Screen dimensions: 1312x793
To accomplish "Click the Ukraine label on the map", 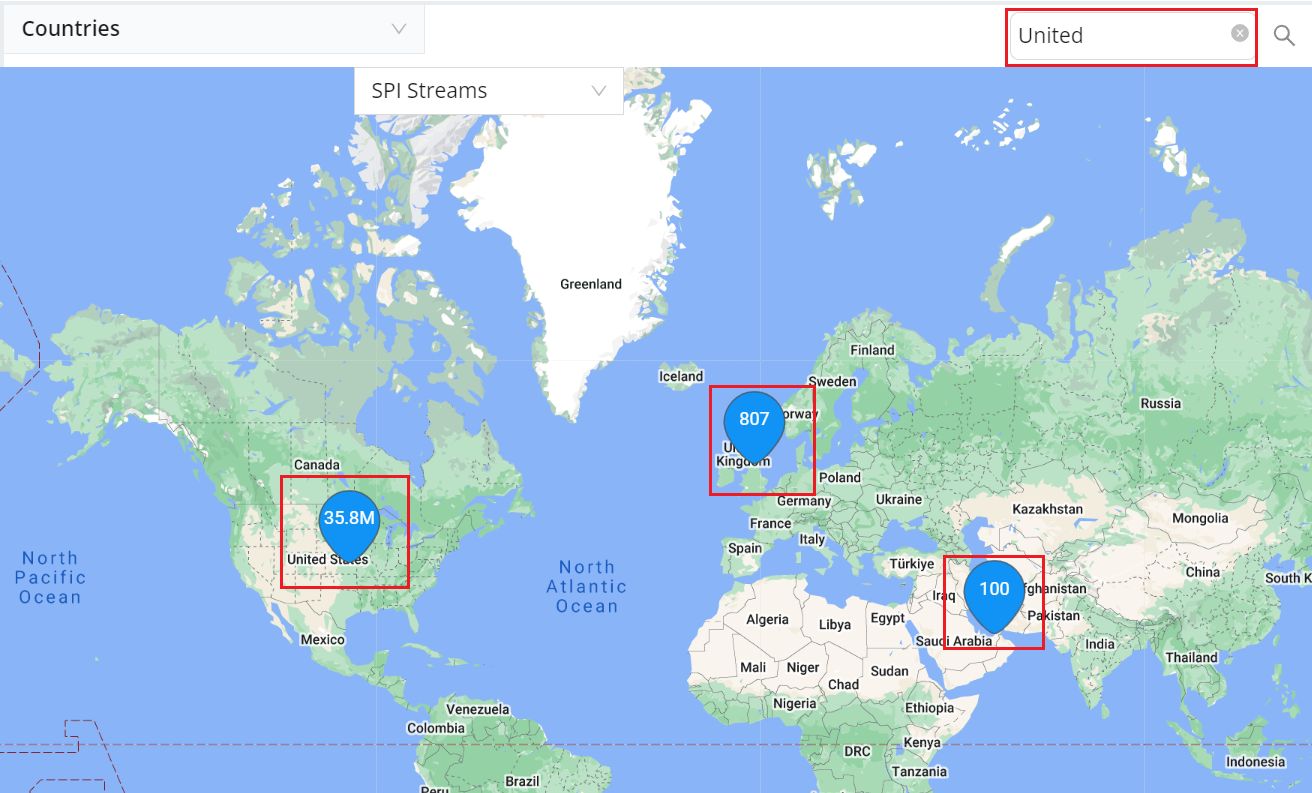I will click(x=899, y=499).
